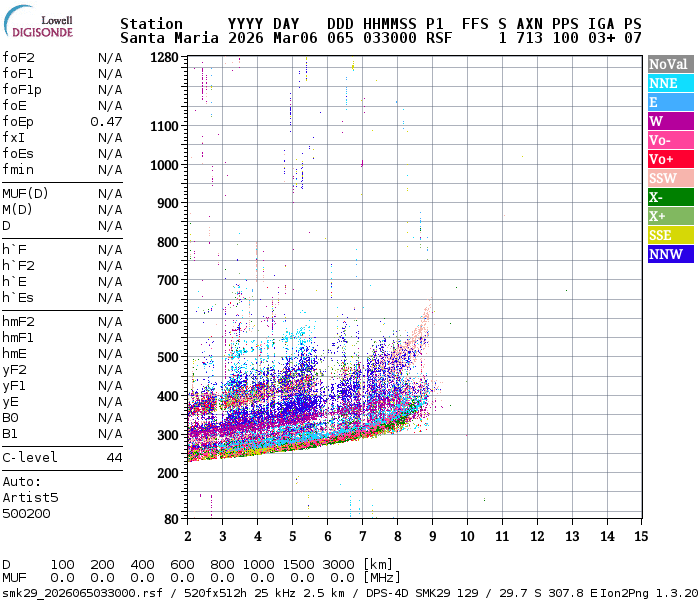Select the year 2026 in header

tap(246, 38)
